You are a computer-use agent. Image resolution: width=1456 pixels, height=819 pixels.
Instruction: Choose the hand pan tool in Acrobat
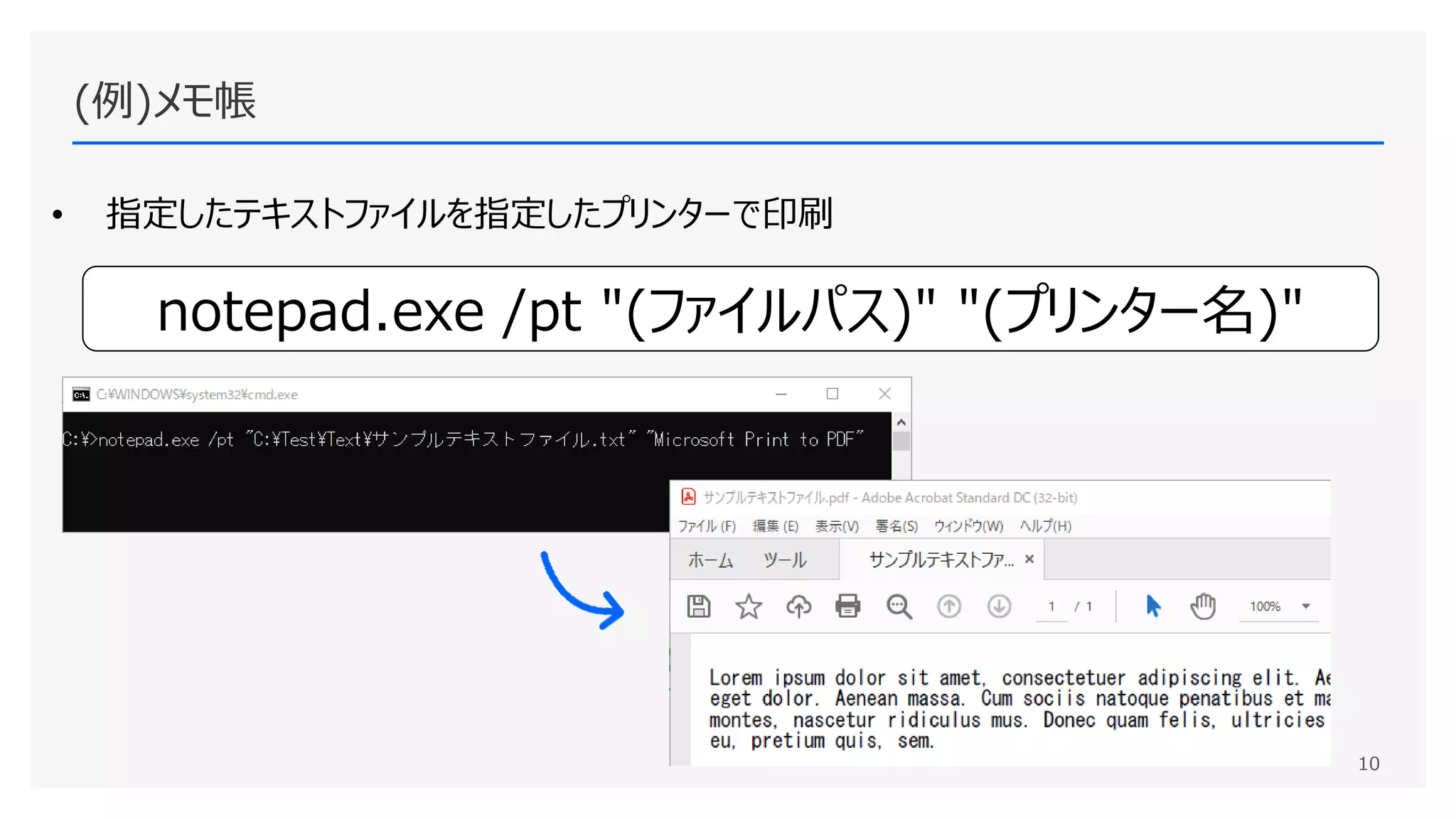(1203, 606)
